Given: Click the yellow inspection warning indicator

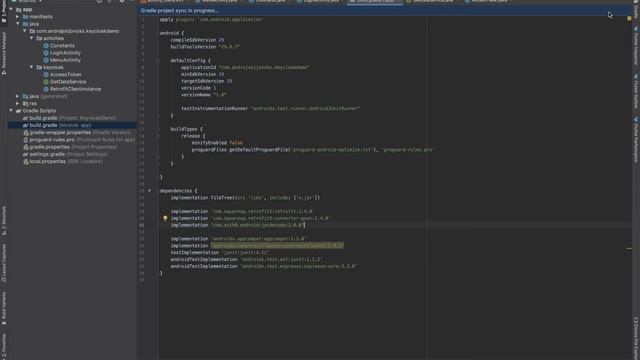Looking at the screenshot, I should [629, 18].
